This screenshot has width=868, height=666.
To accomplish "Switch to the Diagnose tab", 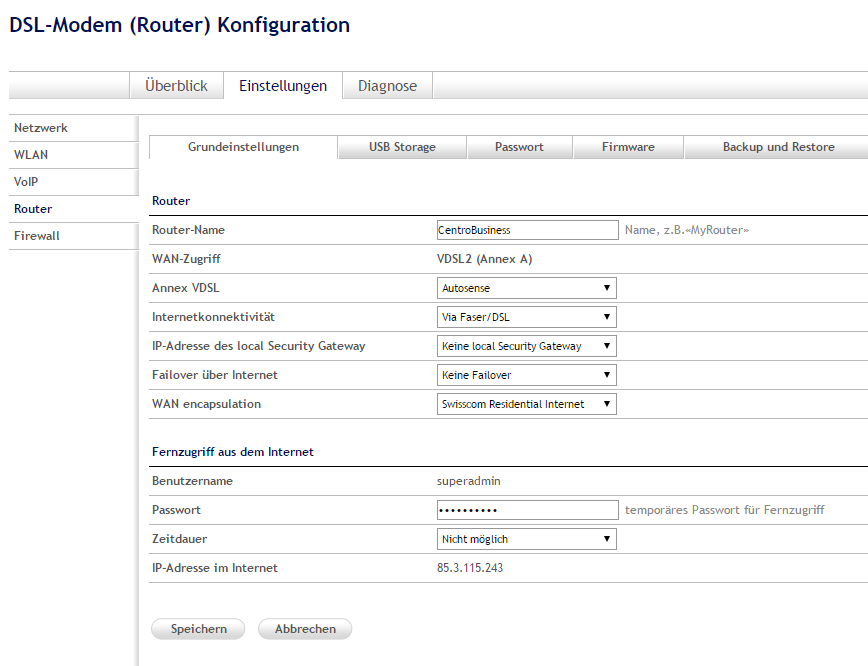I will 387,86.
